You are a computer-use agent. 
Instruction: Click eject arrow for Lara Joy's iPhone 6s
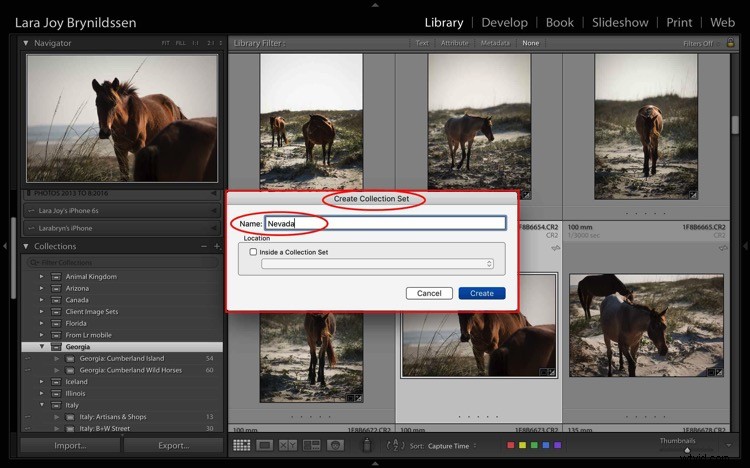(213, 211)
